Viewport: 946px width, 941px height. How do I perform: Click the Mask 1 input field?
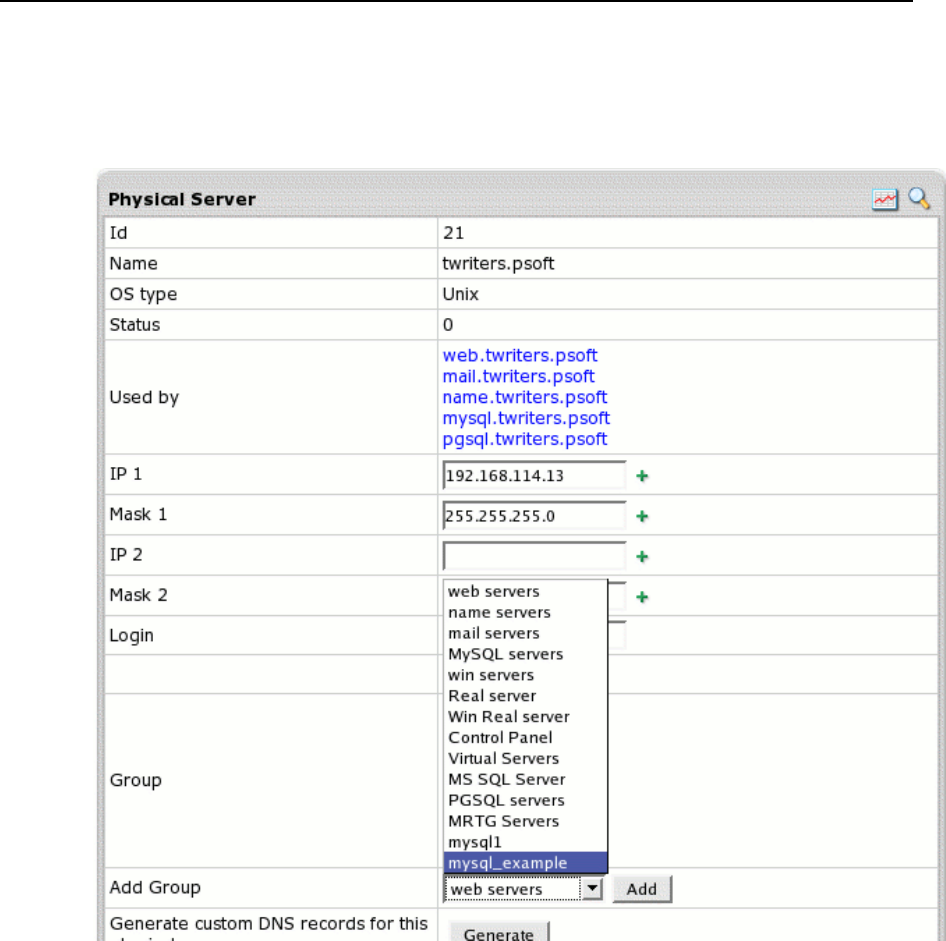(534, 516)
